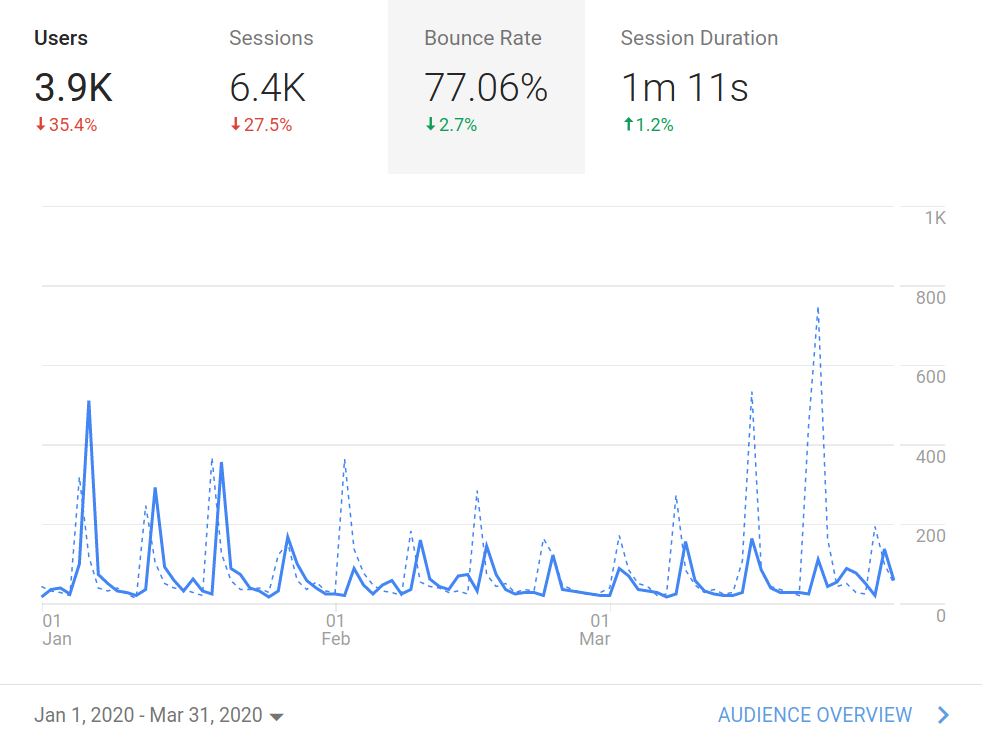Click the tallest solid-line peak in early January
This screenshot has height=740, width=982.
click(89, 403)
